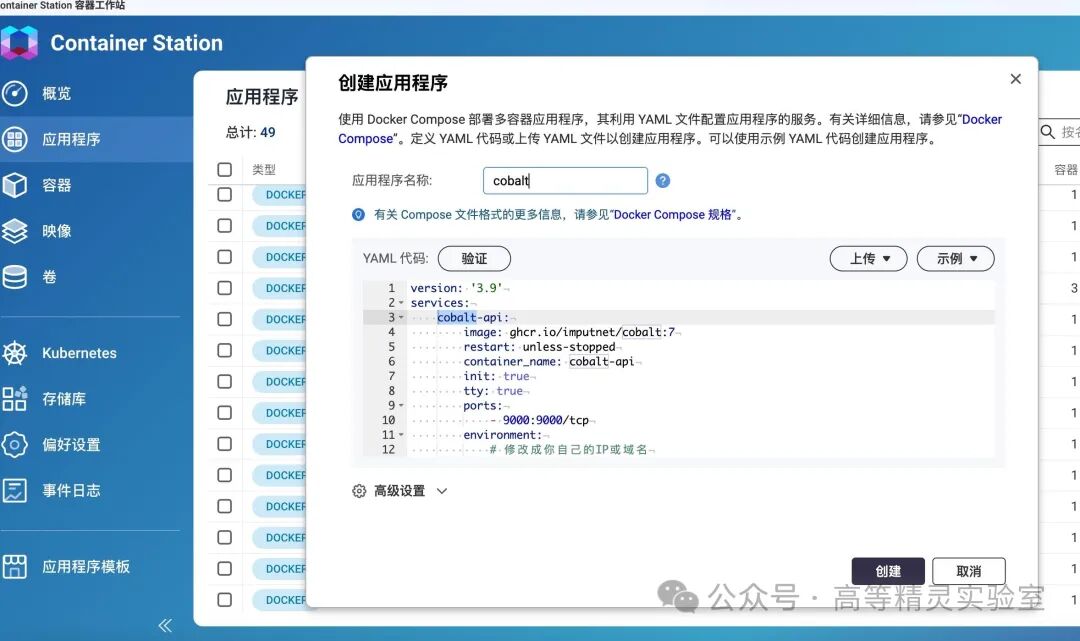Viewport: 1080px width, 641px height.
Task: Click the 应用程序名称 input field
Action: [x=565, y=180]
